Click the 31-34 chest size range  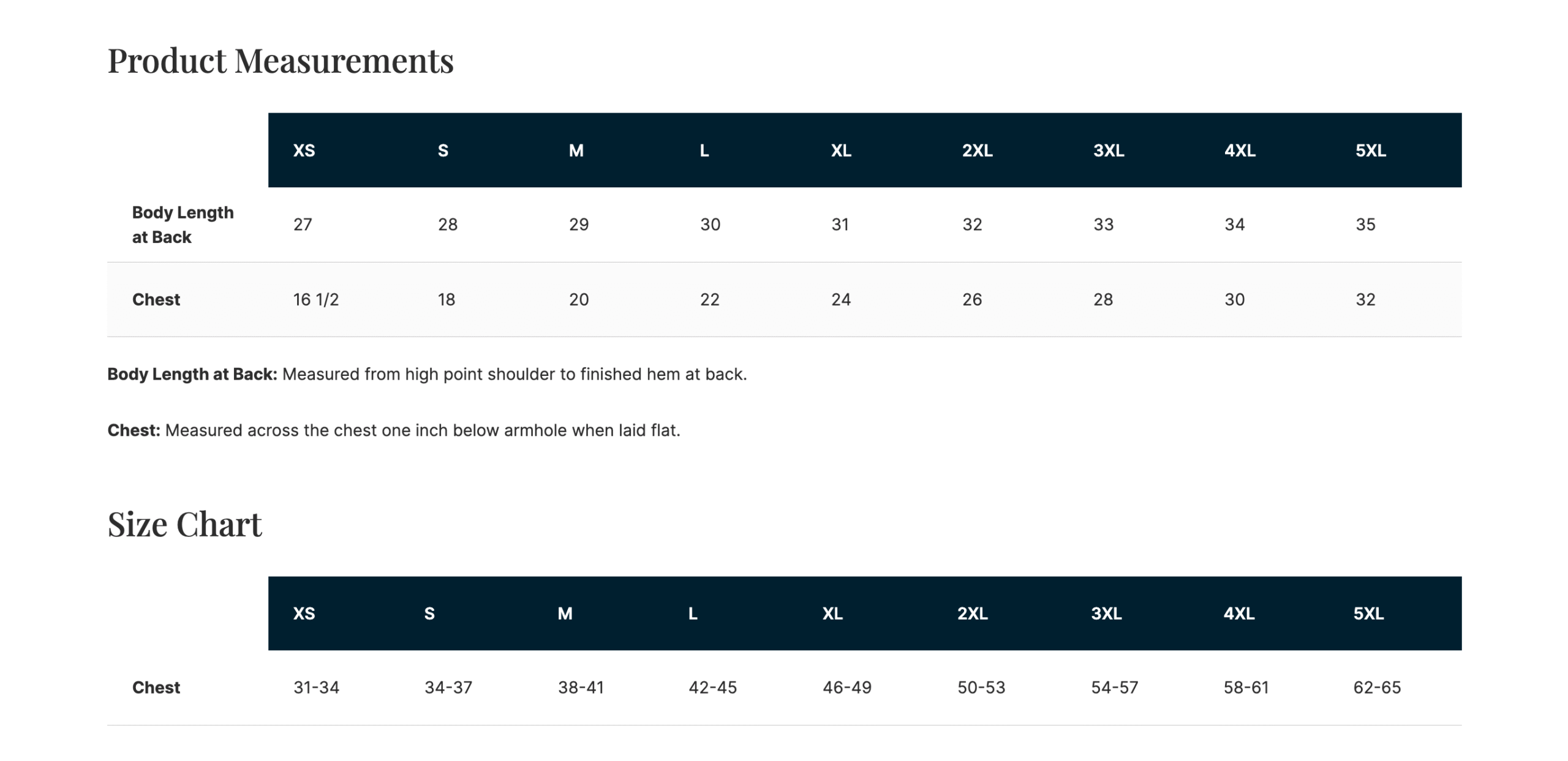(316, 688)
